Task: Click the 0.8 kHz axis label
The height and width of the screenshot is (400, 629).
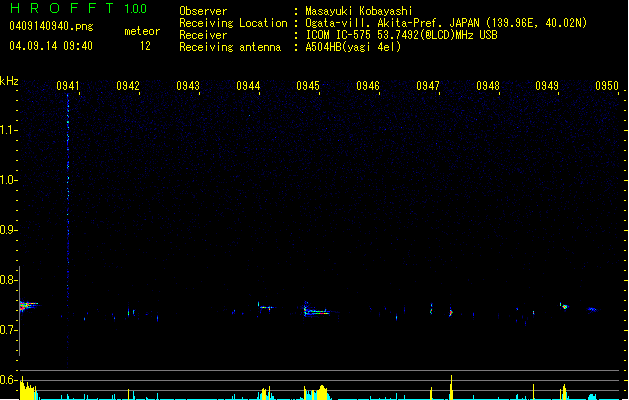Action: pos(7,280)
